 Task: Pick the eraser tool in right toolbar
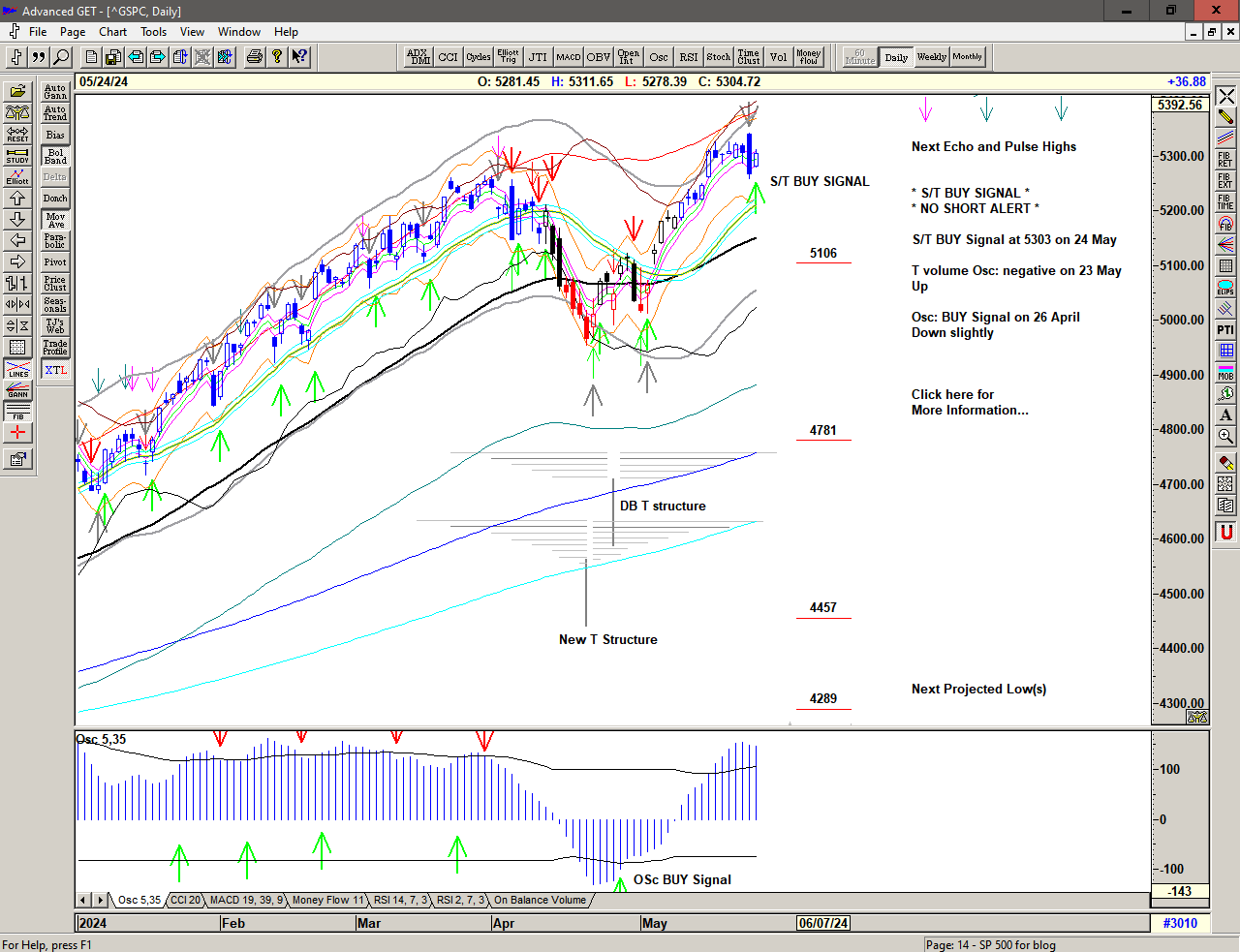1225,462
